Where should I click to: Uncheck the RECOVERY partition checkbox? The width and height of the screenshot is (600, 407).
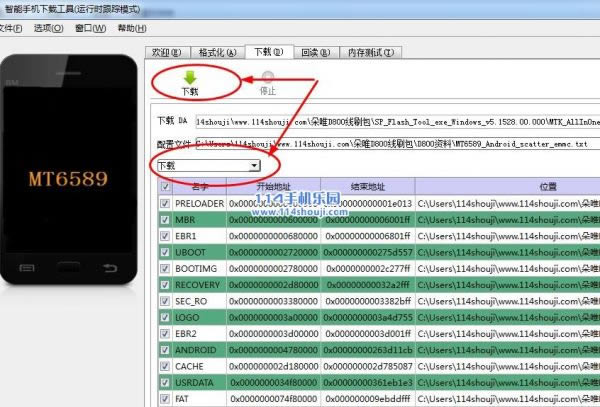165,284
